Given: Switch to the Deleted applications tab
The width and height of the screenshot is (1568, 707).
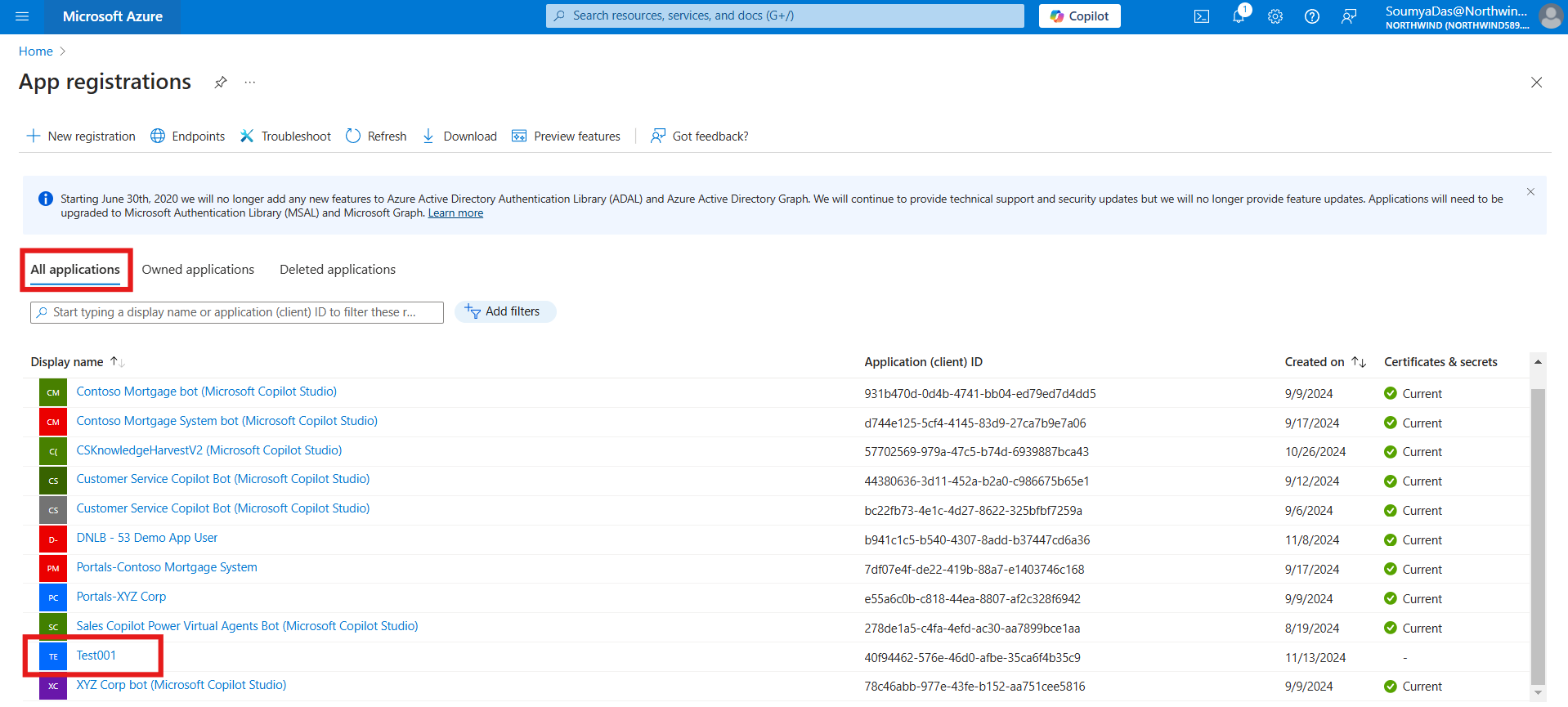Looking at the screenshot, I should point(337,270).
